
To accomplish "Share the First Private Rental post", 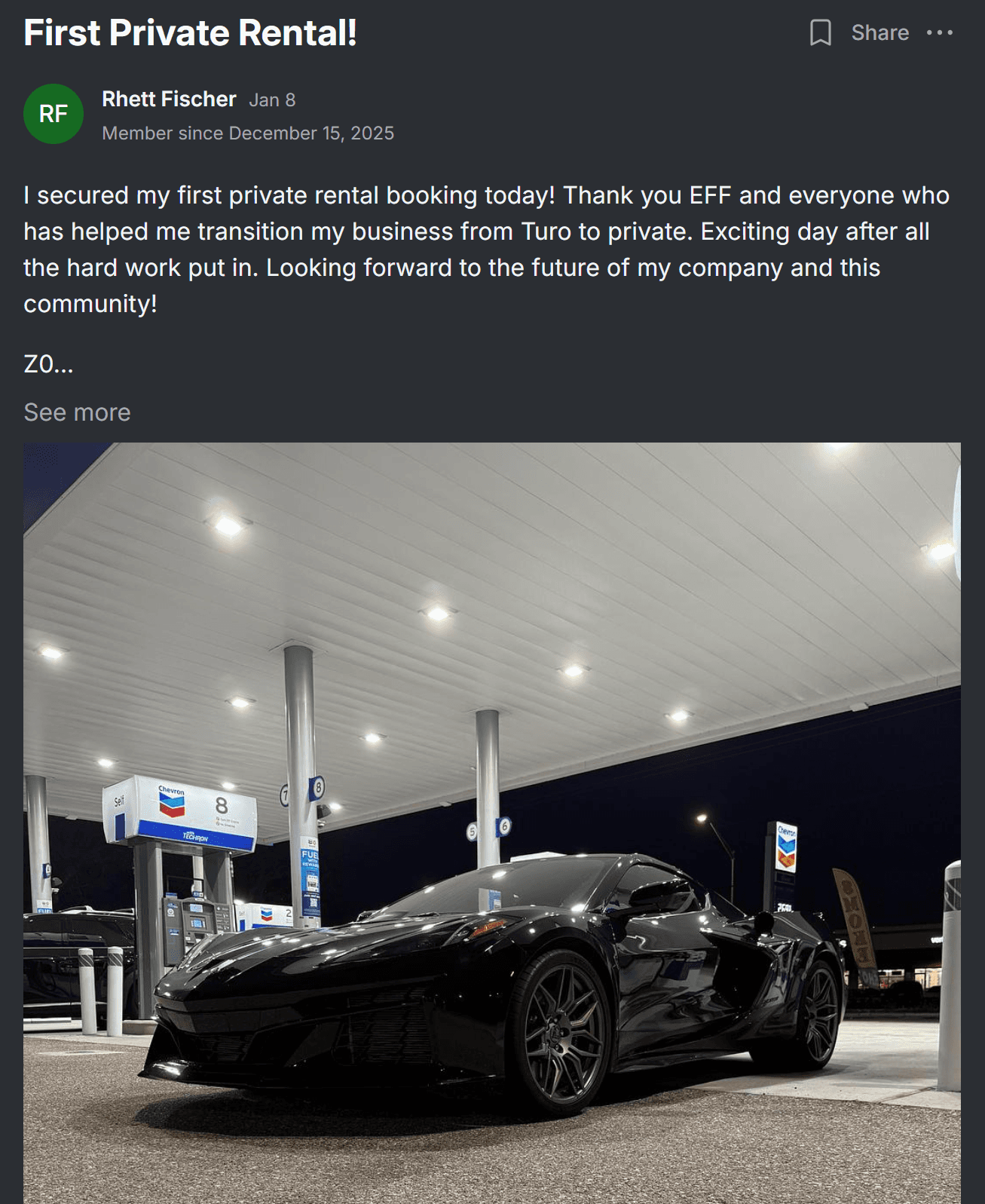I will [879, 32].
